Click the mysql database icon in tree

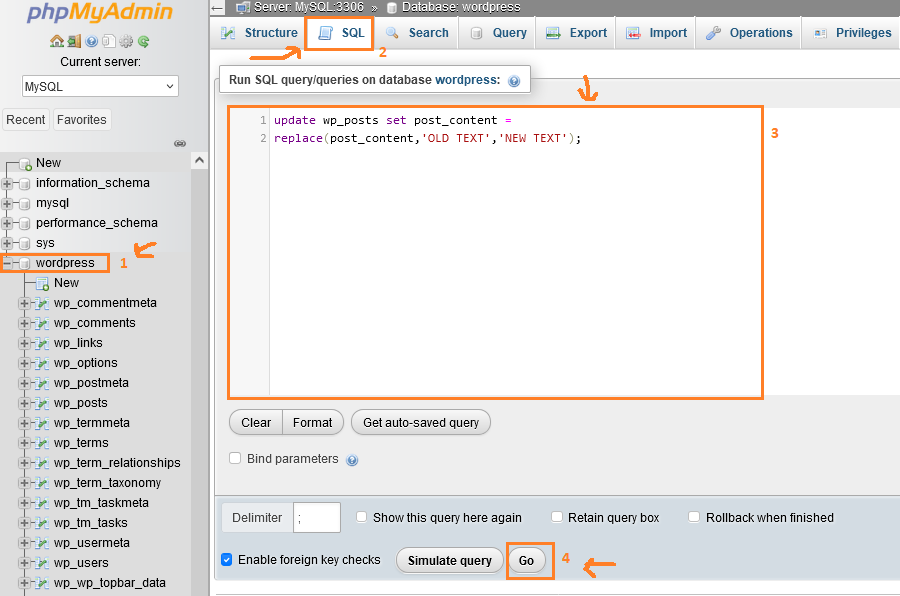[x=25, y=203]
